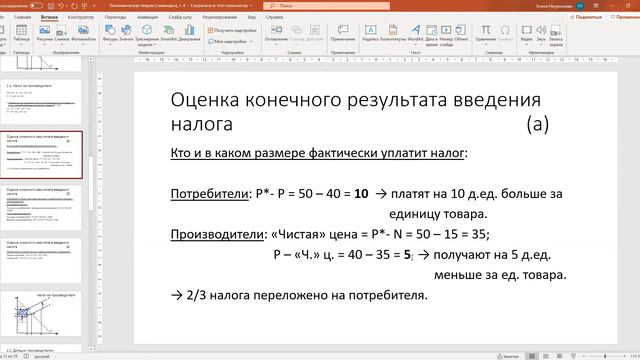Click in the Поиск search box
The height and width of the screenshot is (360, 640).
(x=327, y=6)
